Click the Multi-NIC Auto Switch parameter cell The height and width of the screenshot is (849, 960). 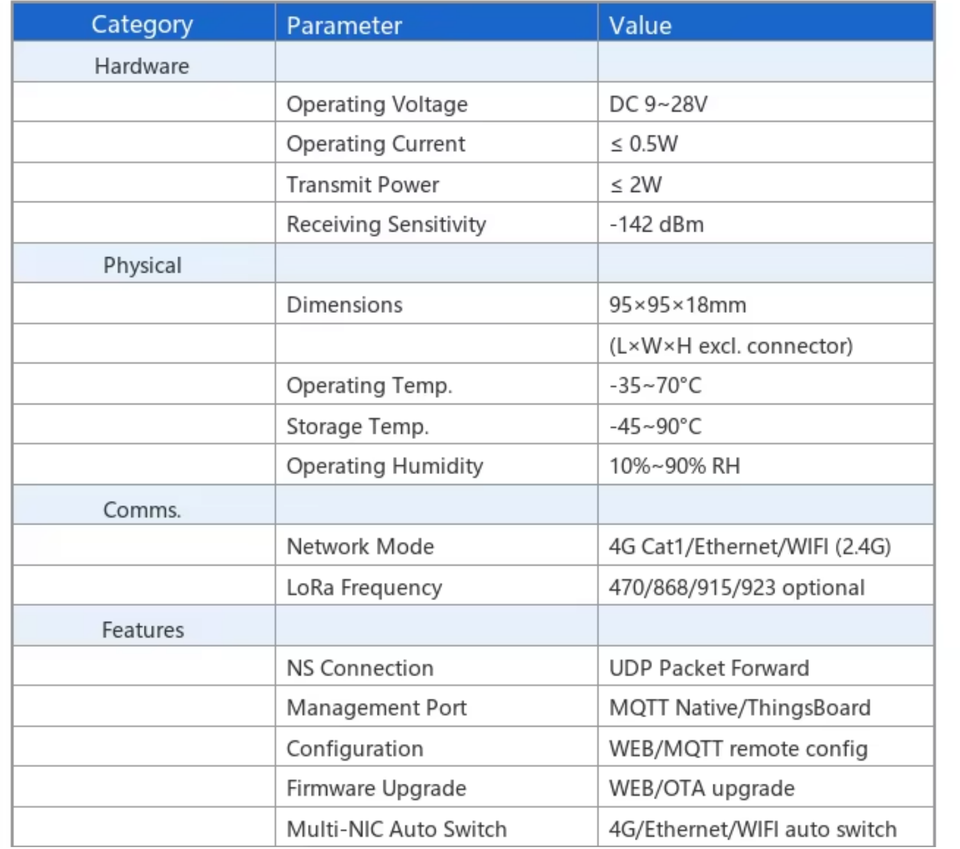(437, 827)
